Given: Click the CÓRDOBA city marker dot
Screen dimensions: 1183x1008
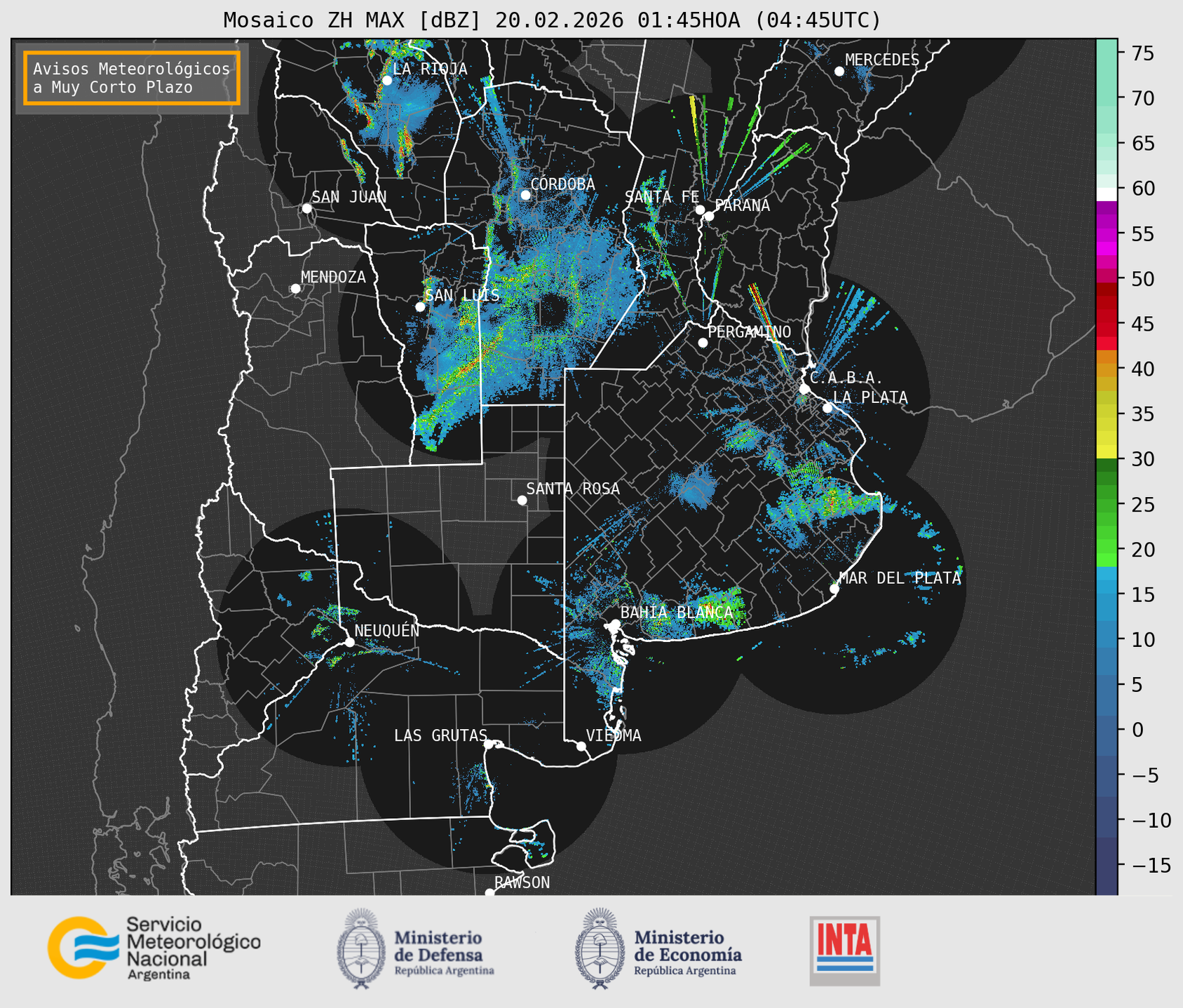Looking at the screenshot, I should (x=525, y=195).
